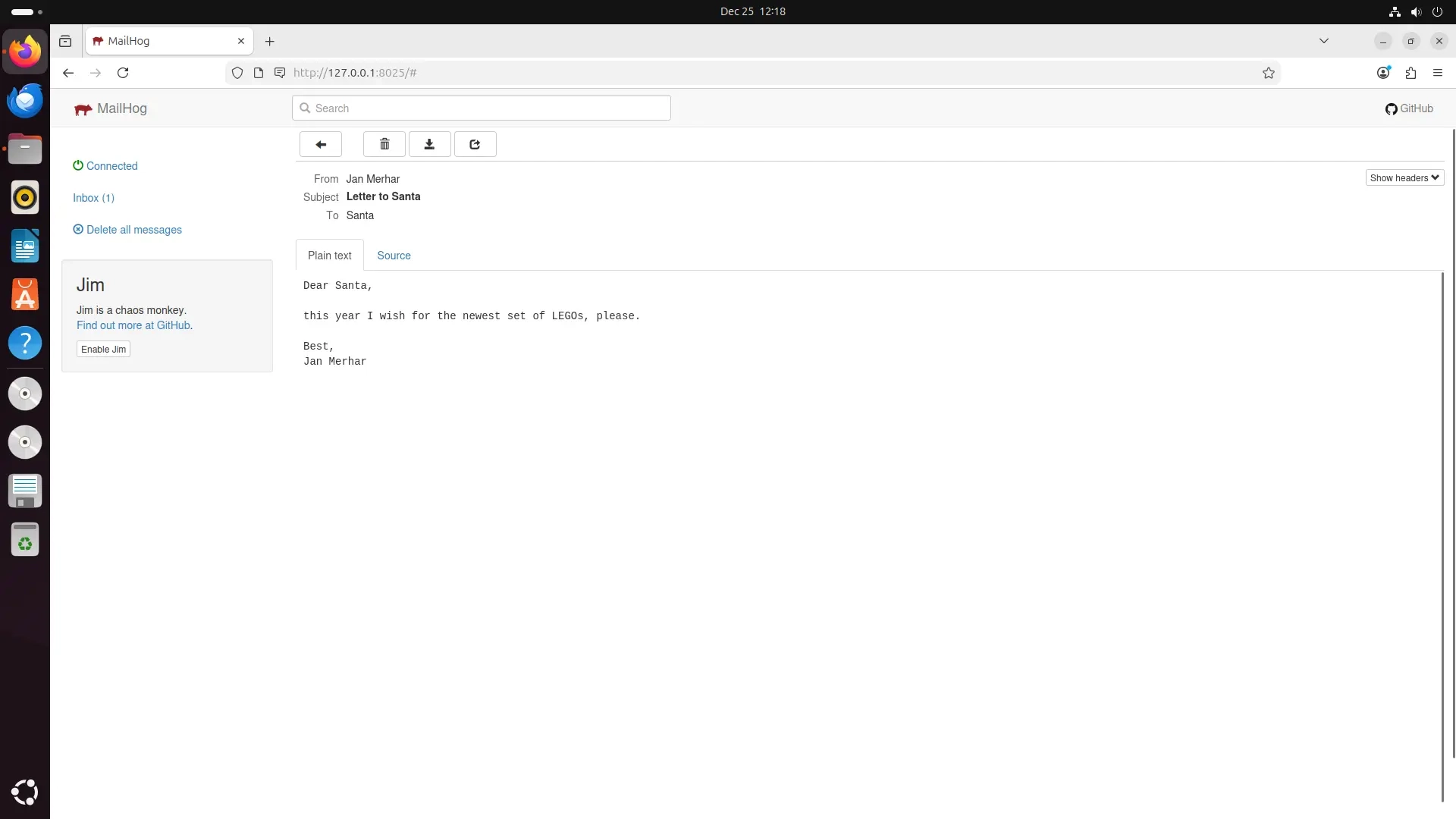Toggle tracking protection shield in address bar
1456x819 pixels.
click(237, 73)
